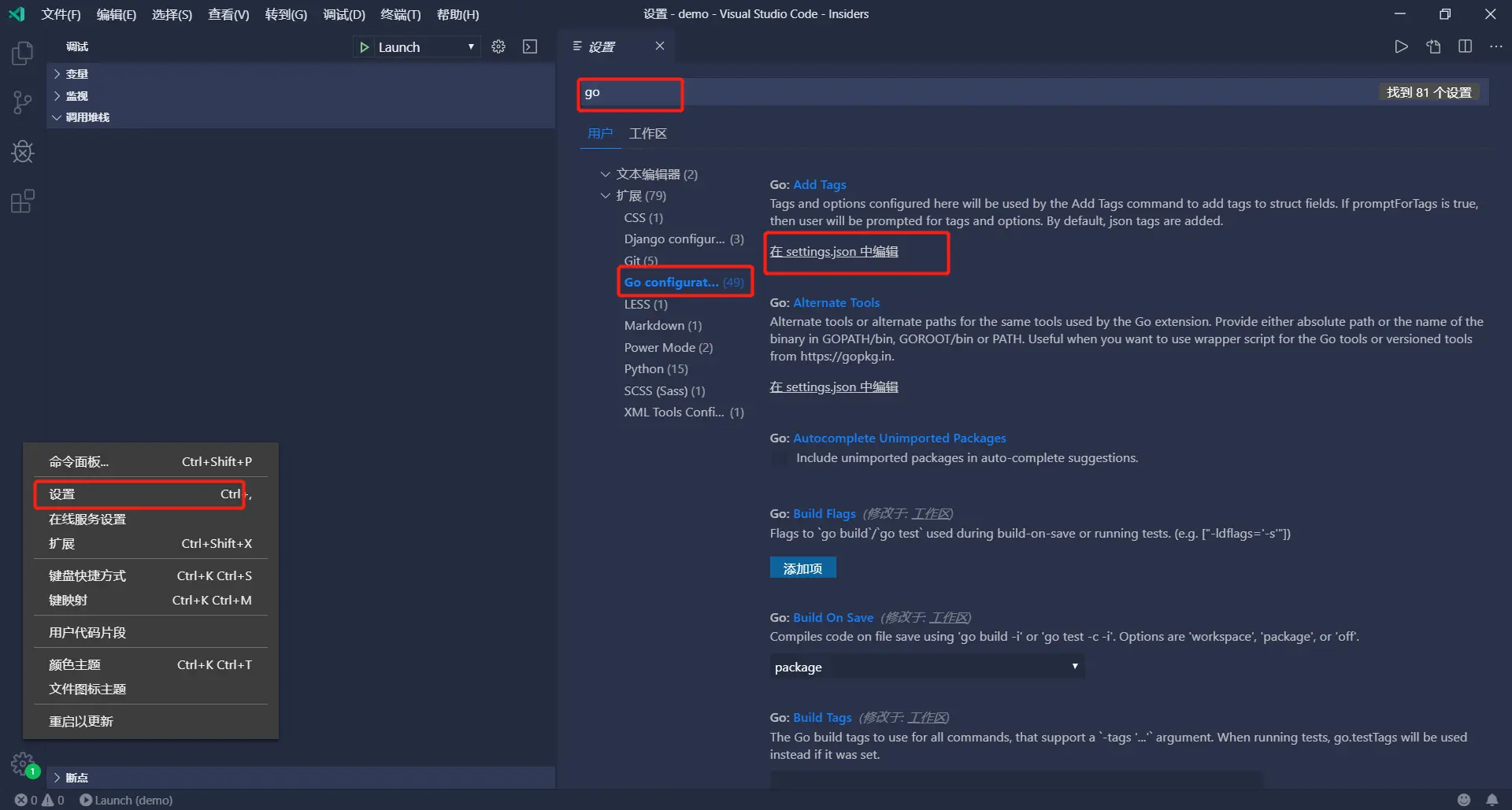
Task: Open the 查看(V) menu
Action: 228,14
